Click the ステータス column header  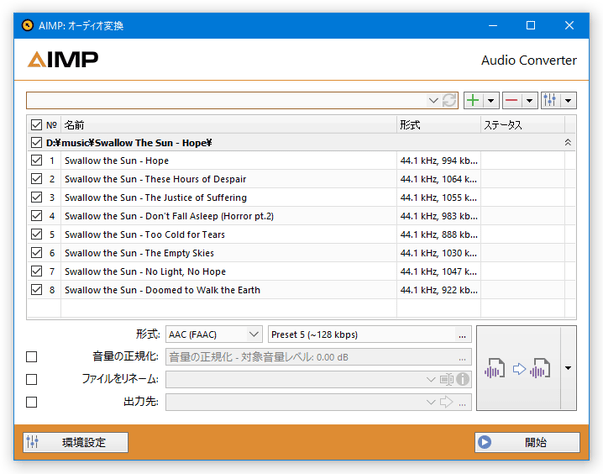coord(522,125)
